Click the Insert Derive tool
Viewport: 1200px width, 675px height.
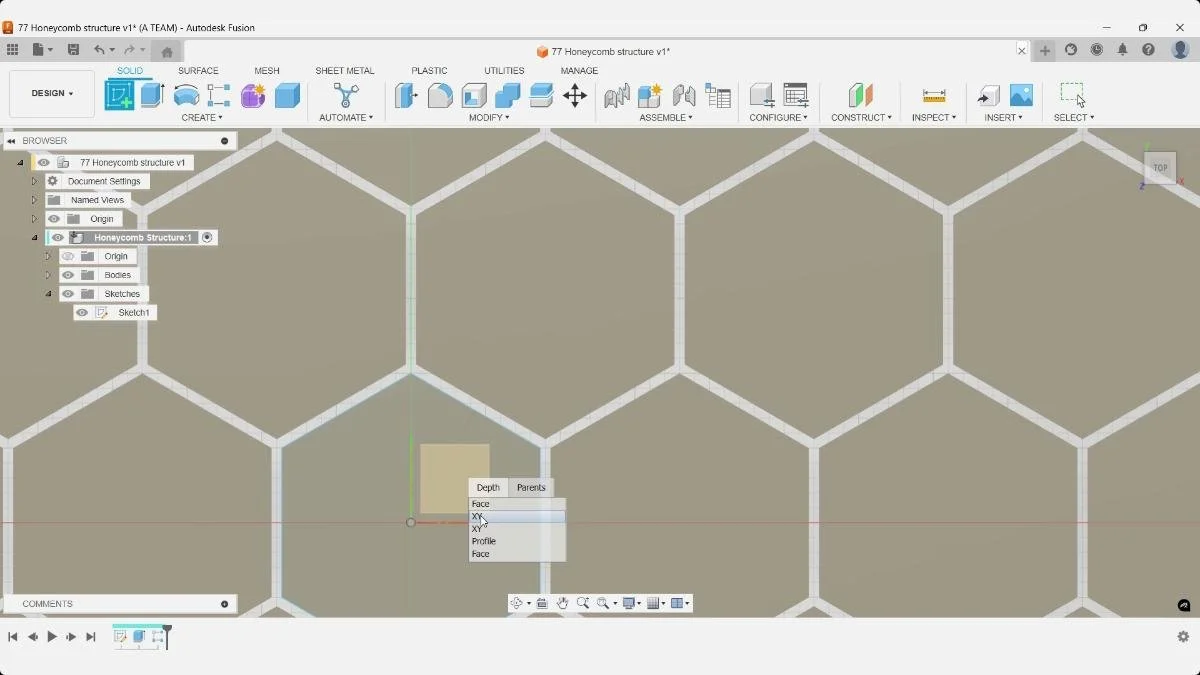coord(988,95)
